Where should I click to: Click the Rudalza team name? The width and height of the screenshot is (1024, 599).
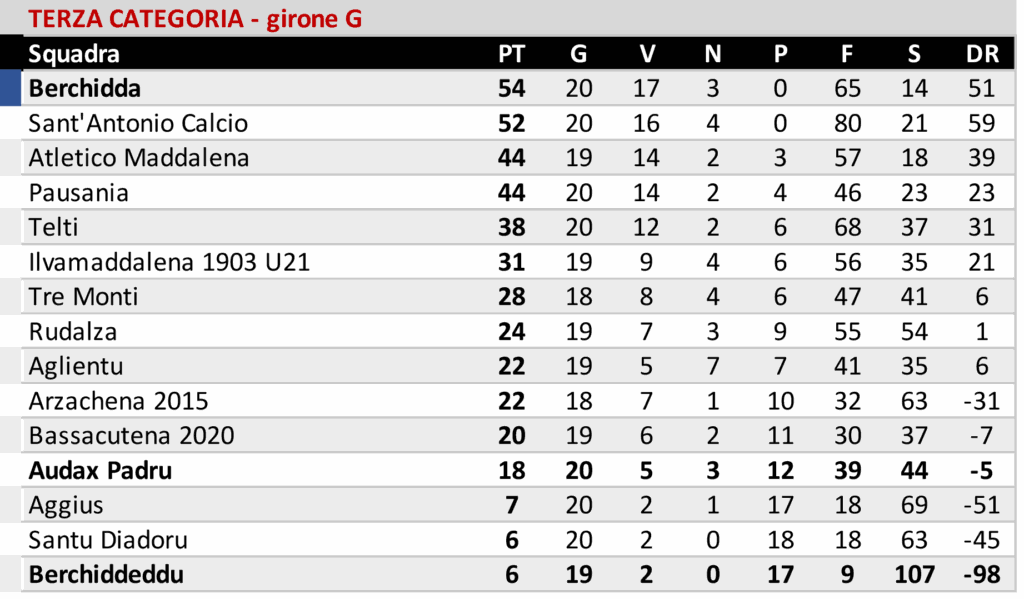click(74, 332)
